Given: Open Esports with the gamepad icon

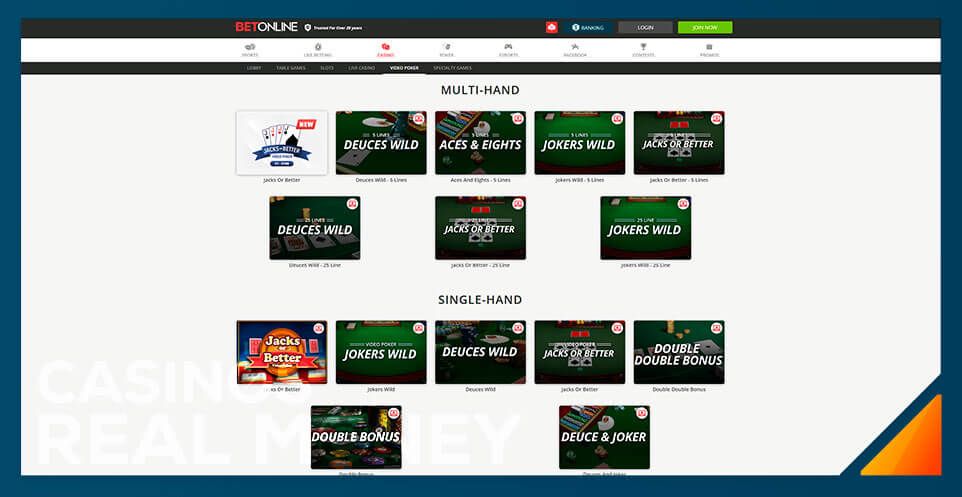Looking at the screenshot, I should click(x=508, y=47).
